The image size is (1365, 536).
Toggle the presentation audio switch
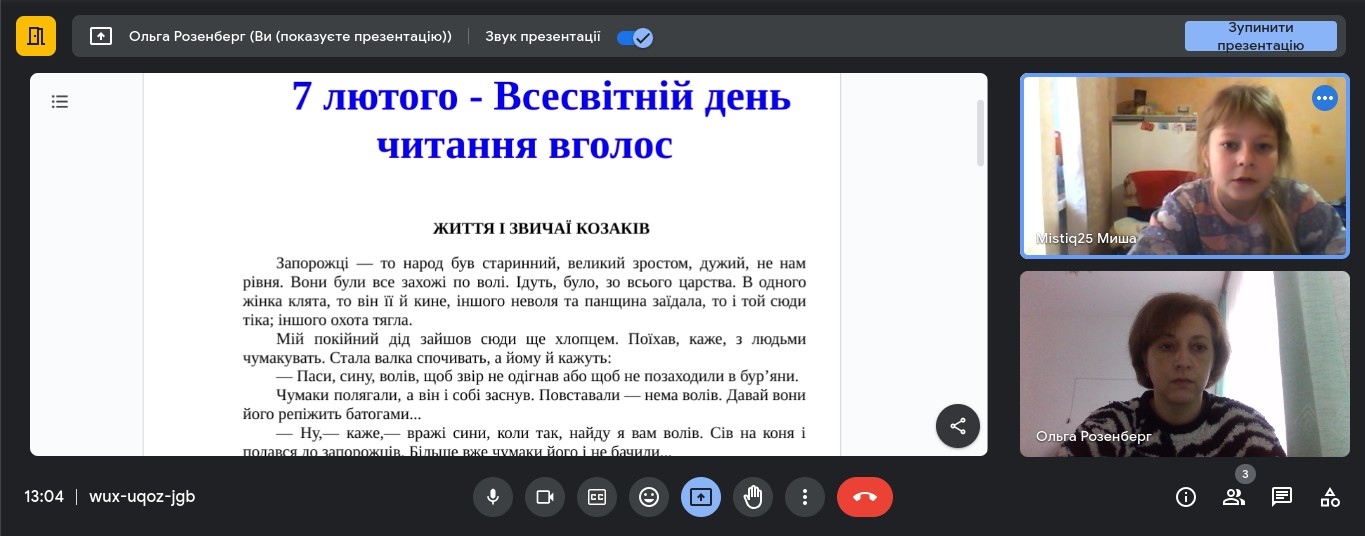click(635, 37)
